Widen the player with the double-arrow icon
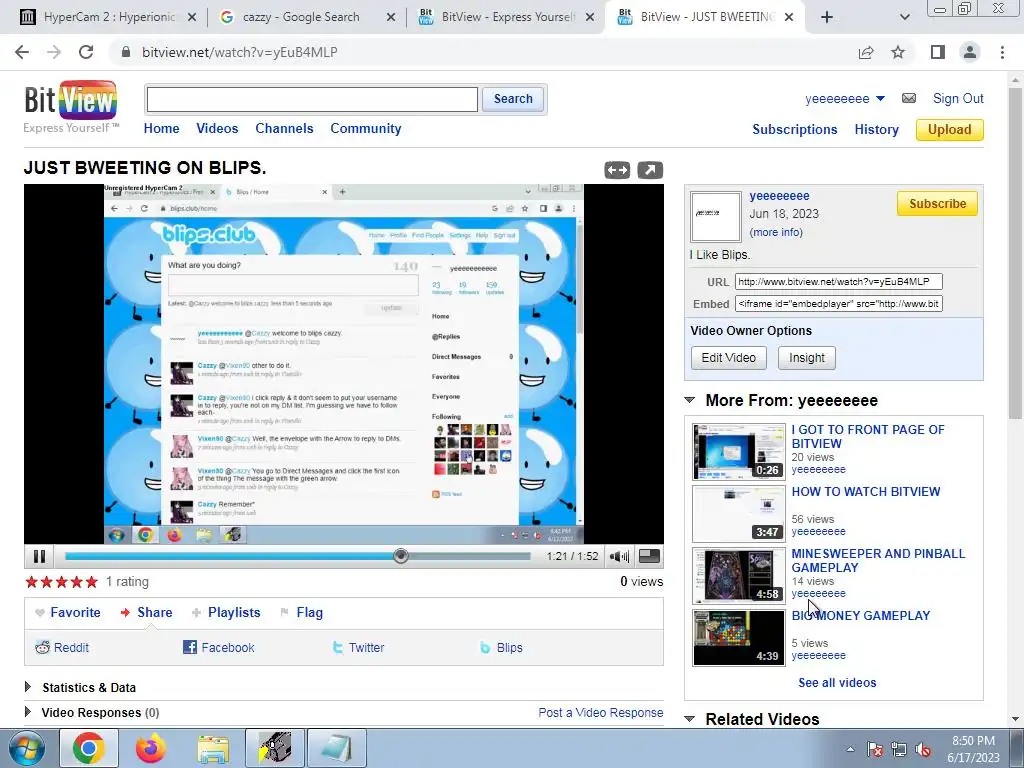The width and height of the screenshot is (1024, 768). [617, 170]
